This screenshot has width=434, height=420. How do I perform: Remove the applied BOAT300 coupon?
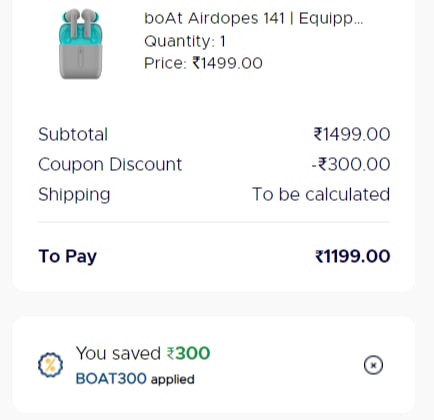click(373, 365)
